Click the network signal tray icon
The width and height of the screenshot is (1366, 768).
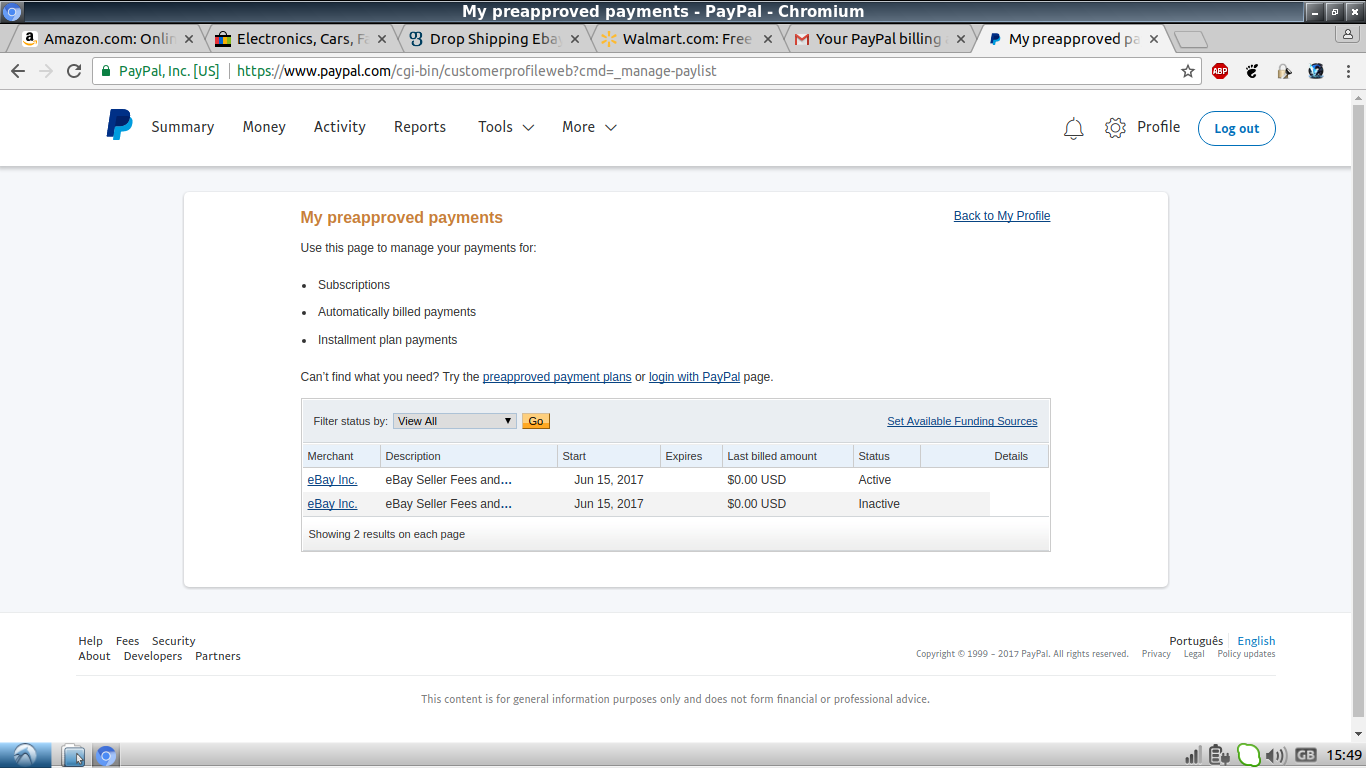coord(1192,755)
